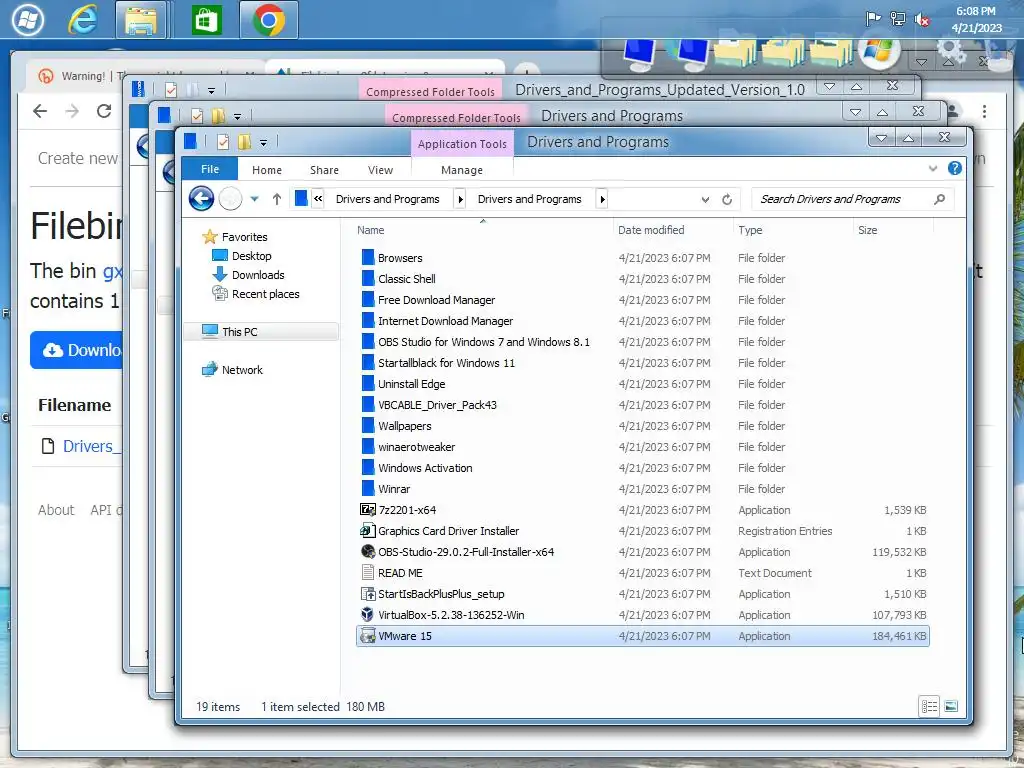Expand the ribbon with the chevron
This screenshot has height=768, width=1024.
(933, 168)
